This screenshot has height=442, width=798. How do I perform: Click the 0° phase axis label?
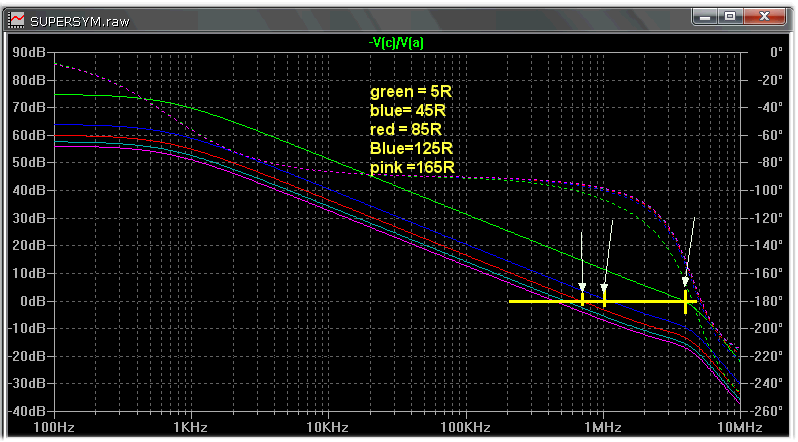[776, 52]
